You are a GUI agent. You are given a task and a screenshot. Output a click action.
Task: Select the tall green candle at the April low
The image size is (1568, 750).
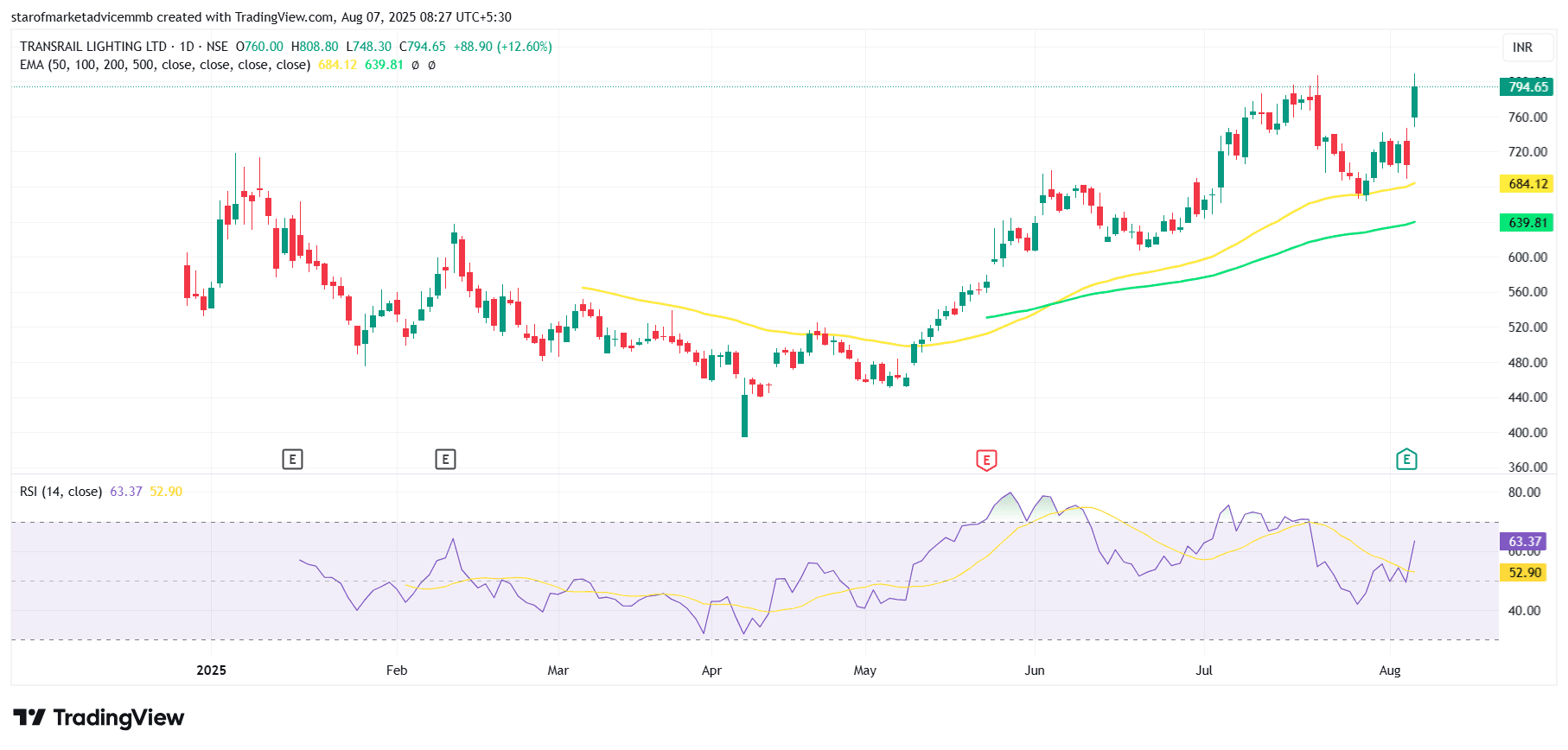click(x=744, y=416)
